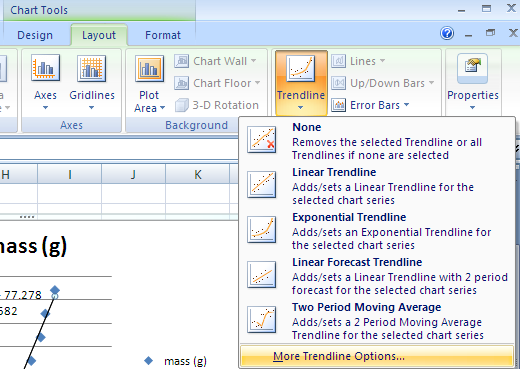The height and width of the screenshot is (369, 520).
Task: Open the Gridlines options button
Action: pos(92,82)
